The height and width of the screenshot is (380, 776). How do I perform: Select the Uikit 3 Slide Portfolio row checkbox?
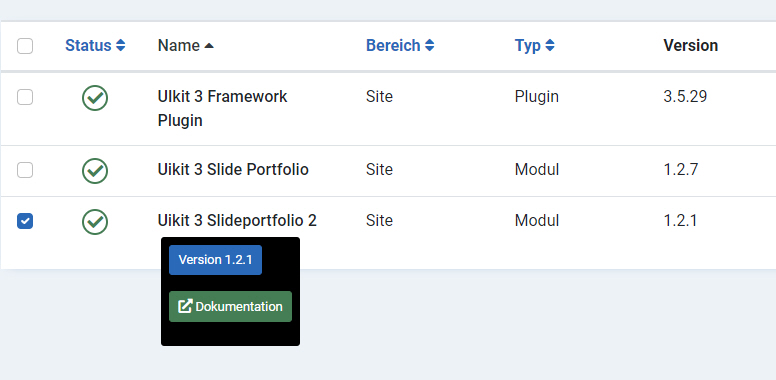pyautogui.click(x=25, y=170)
